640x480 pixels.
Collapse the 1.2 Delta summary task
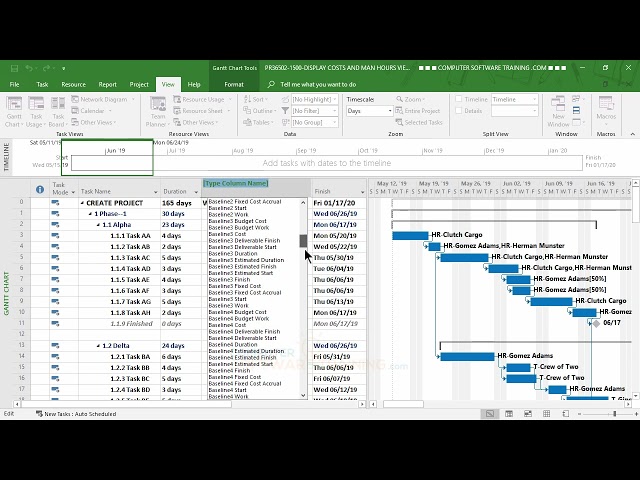point(98,346)
